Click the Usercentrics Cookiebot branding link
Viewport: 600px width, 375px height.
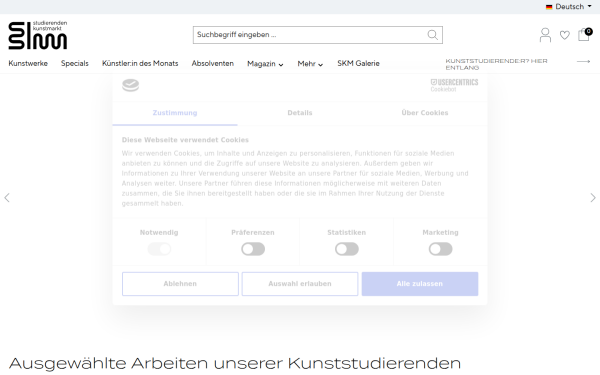(x=454, y=85)
